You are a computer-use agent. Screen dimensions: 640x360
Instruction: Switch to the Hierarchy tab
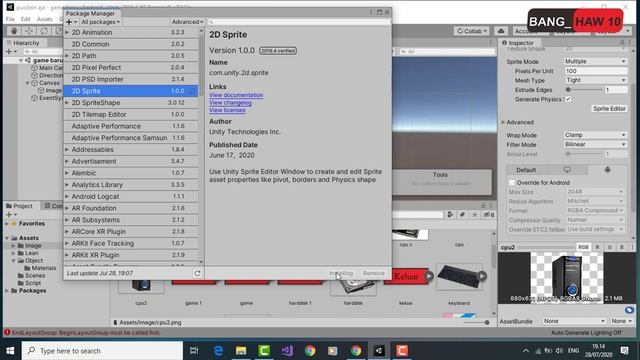(23, 43)
